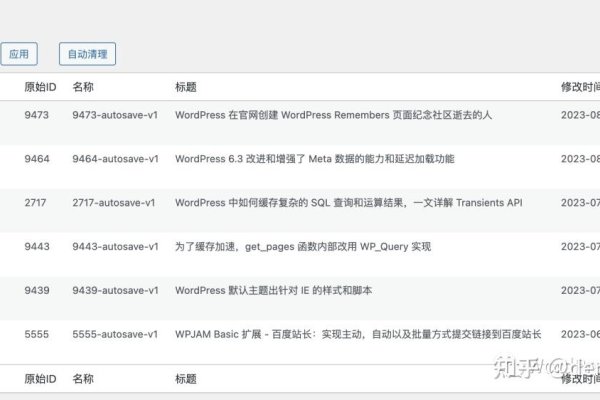Select name 9443-autosave-v1
Image resolution: width=600 pixels, height=400 pixels.
(116, 247)
